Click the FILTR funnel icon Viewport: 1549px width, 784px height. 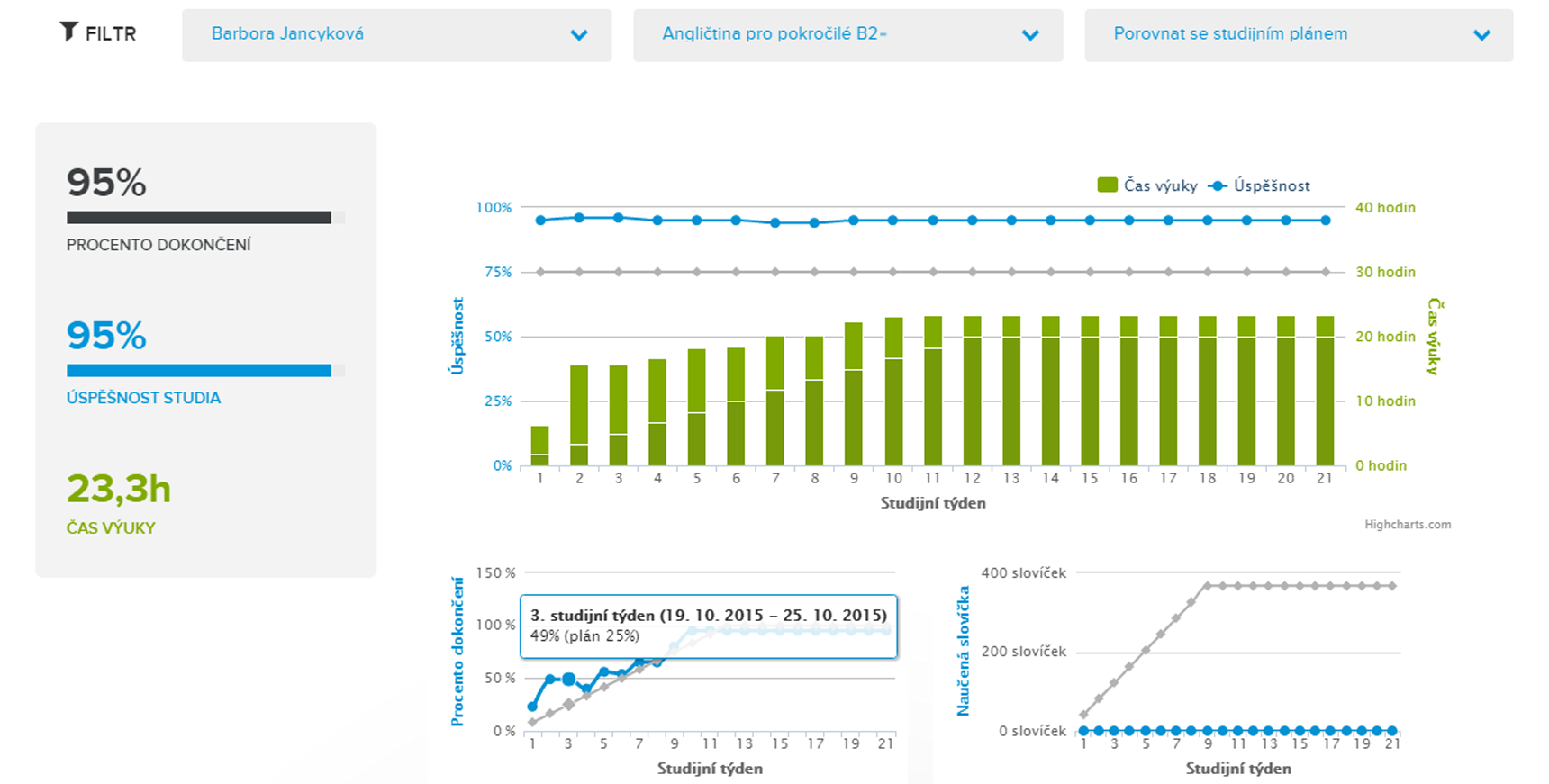point(68,32)
